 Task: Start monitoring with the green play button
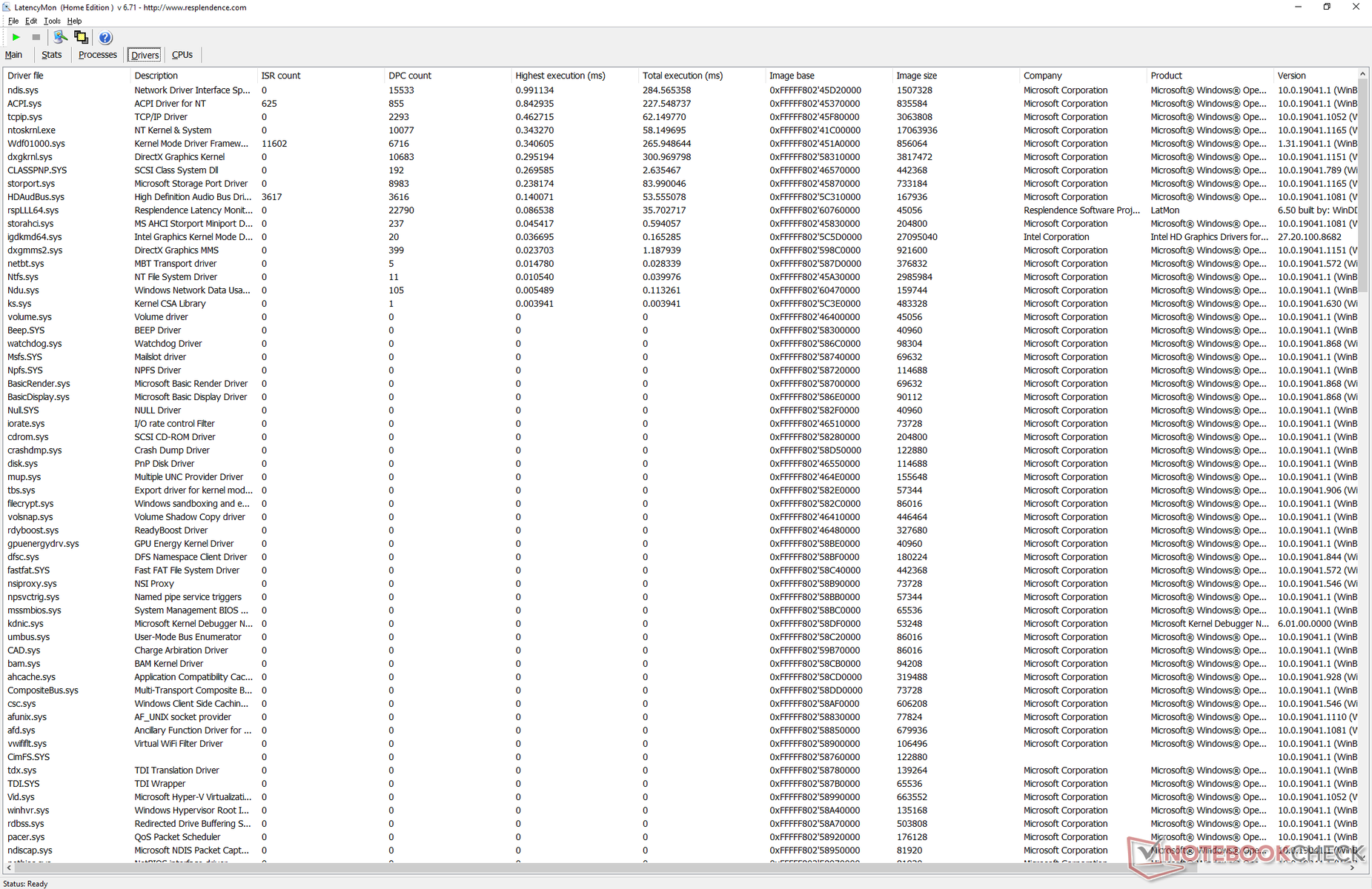point(16,37)
